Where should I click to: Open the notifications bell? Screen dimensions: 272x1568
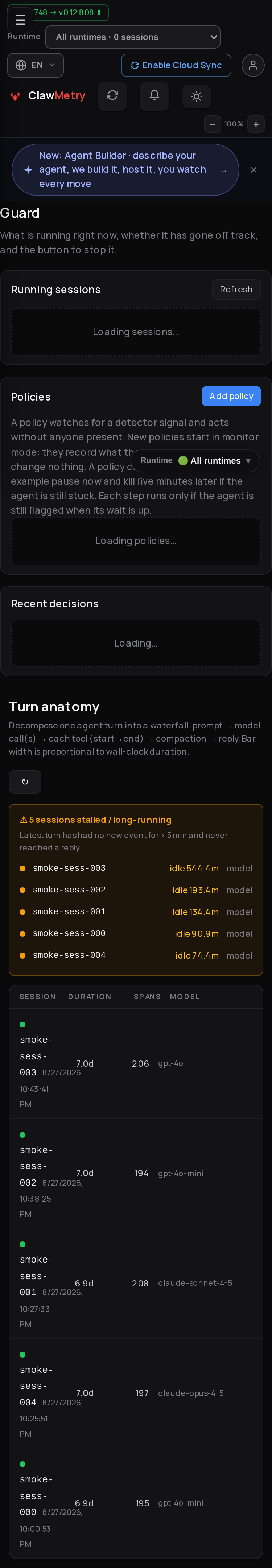pos(154,95)
